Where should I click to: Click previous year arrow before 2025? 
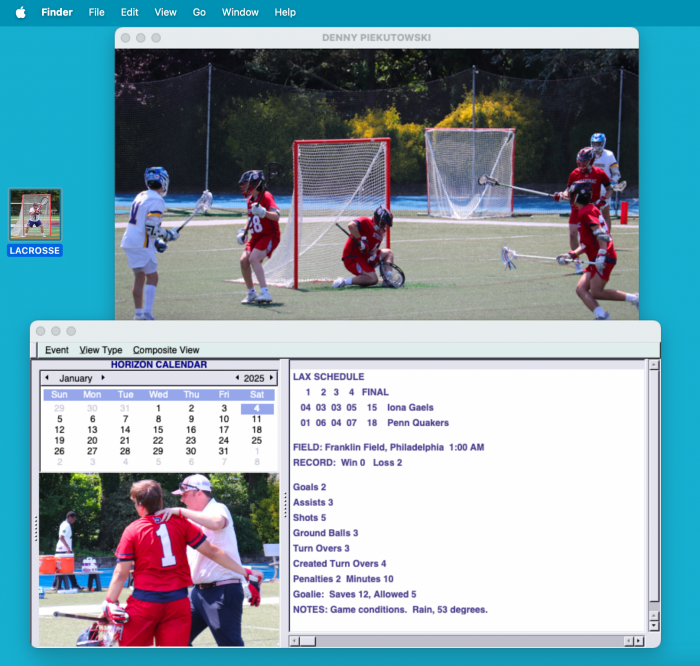point(237,378)
